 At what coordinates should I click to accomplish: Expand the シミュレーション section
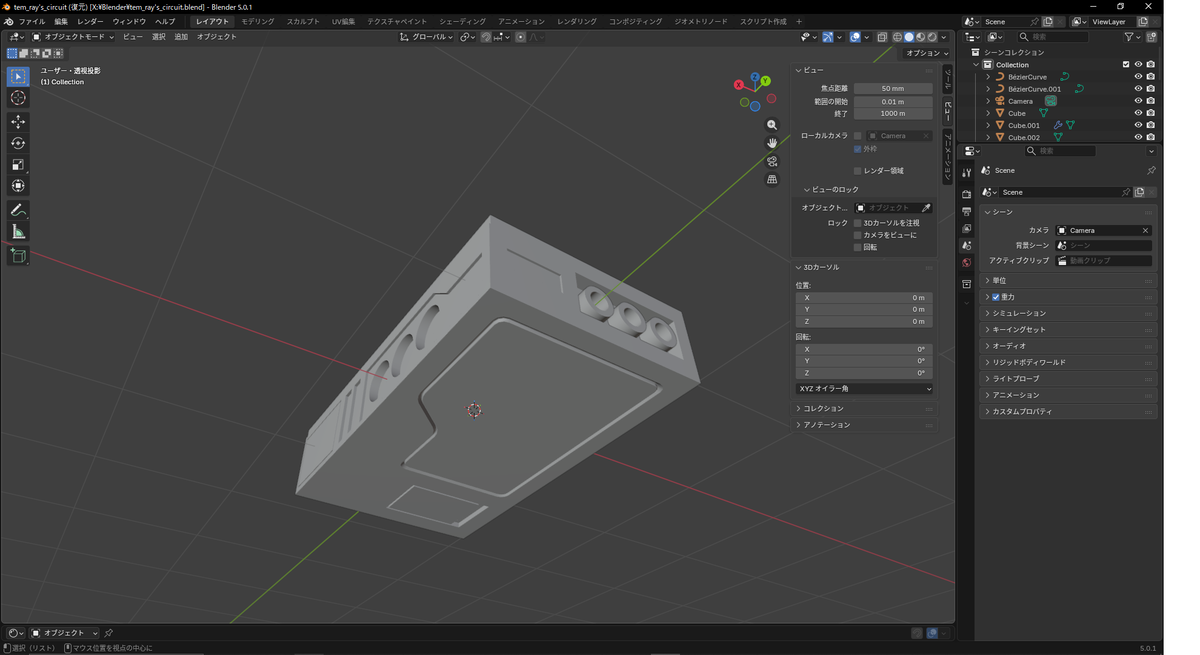click(1068, 313)
